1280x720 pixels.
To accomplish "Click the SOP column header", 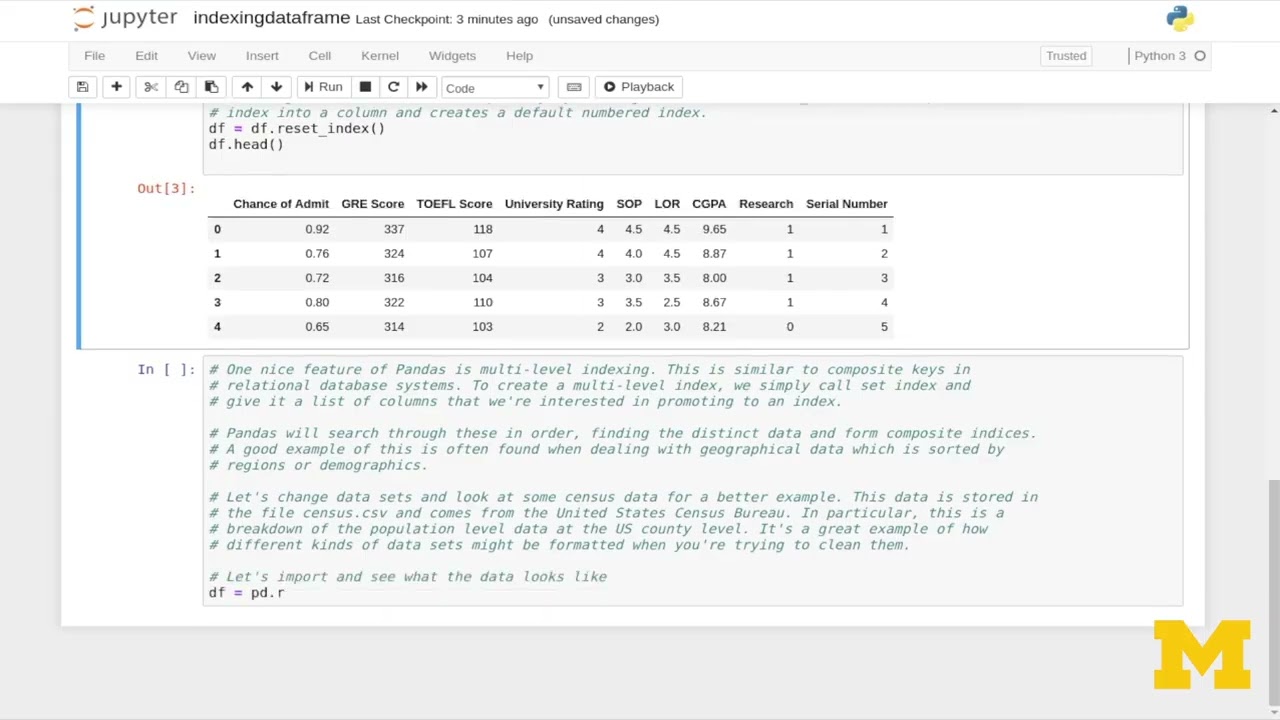I will click(x=629, y=204).
